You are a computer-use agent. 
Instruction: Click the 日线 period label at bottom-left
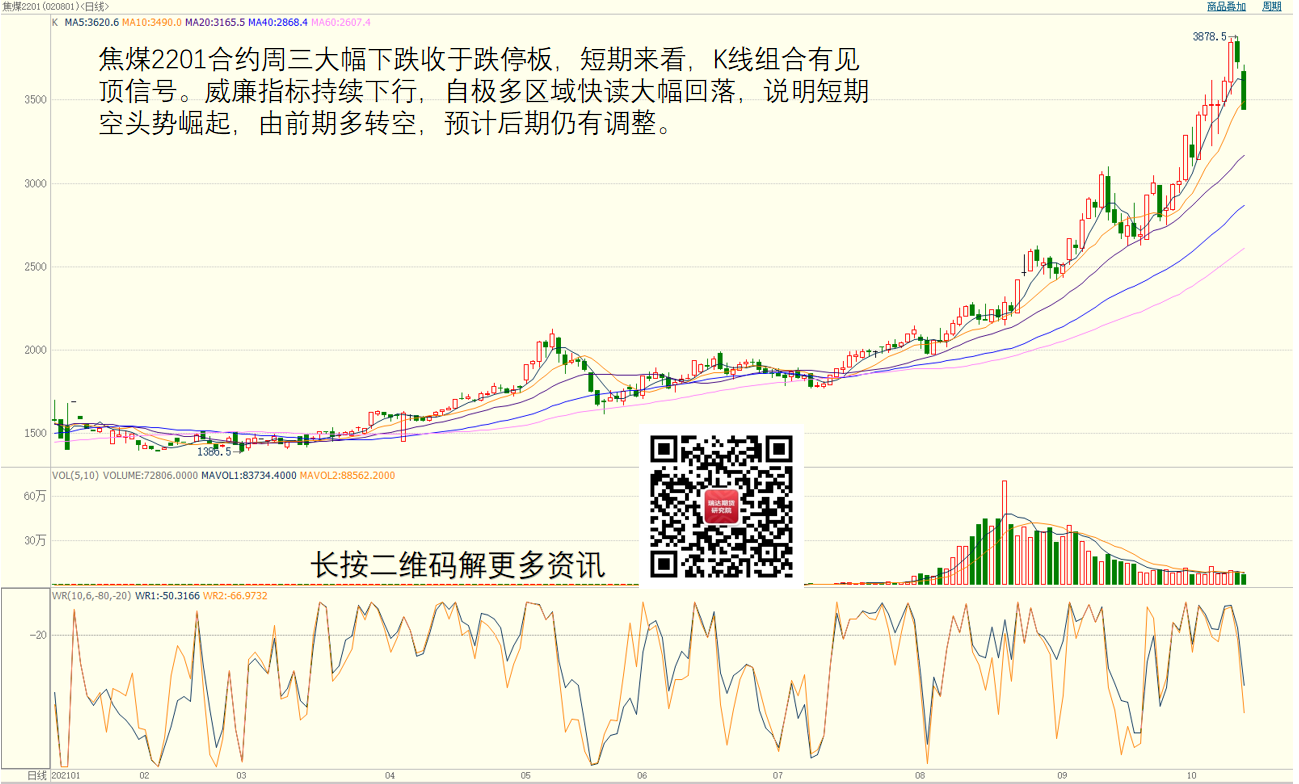click(x=37, y=776)
